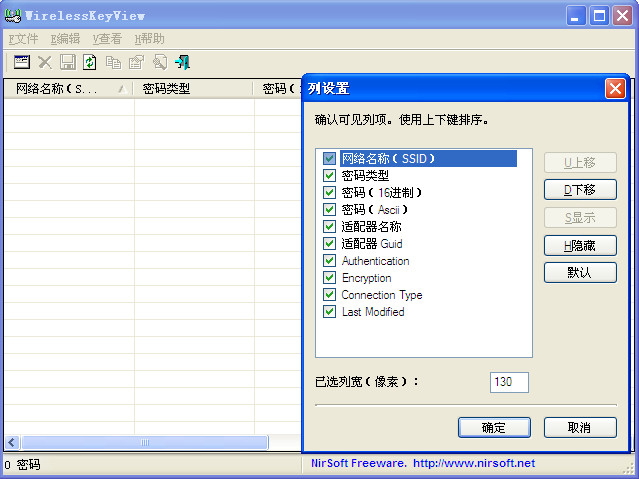
Task: Click the Refresh toolbar icon
Action: pyautogui.click(x=90, y=62)
